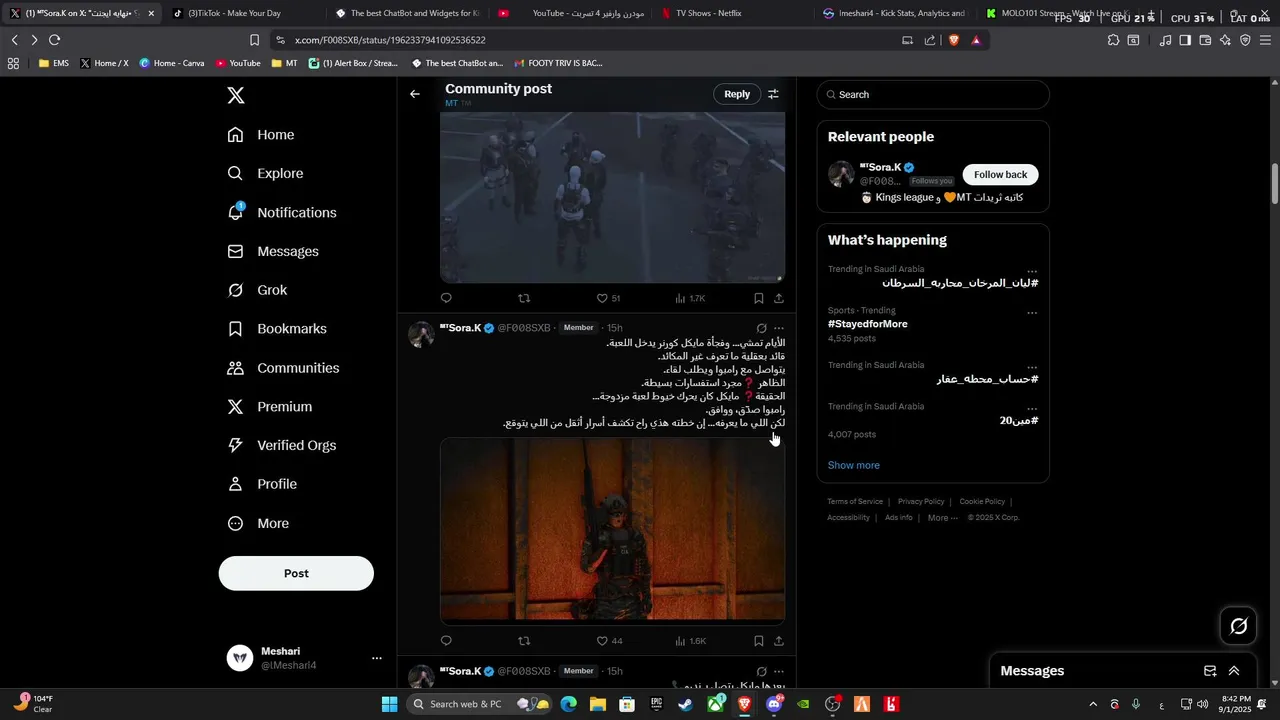This screenshot has width=1280, height=720.
Task: Repost the post with 51 likes
Action: (x=524, y=298)
